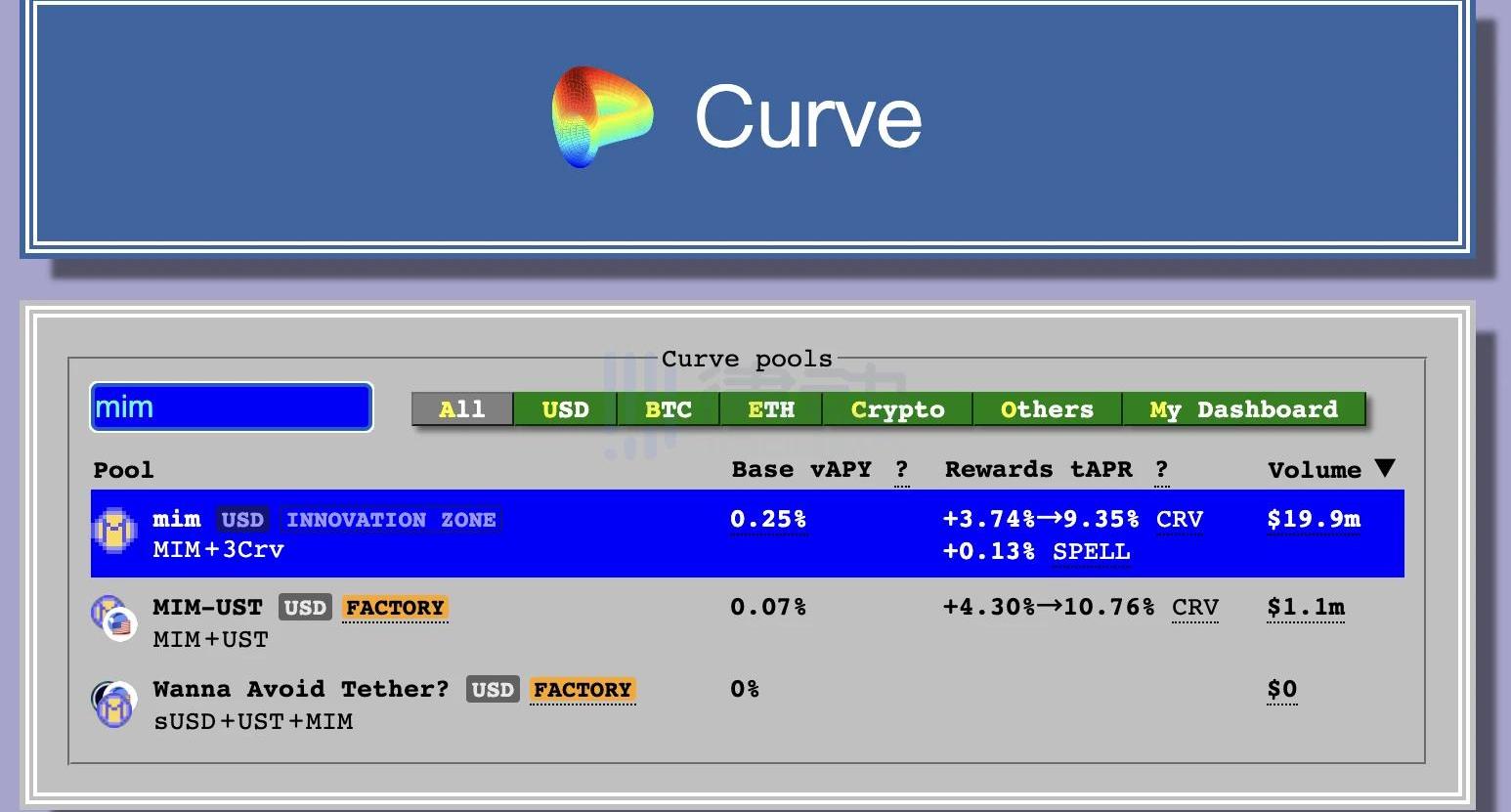Viewport: 1511px width, 812px height.
Task: Click the $1.1m volume value
Action: coord(1306,608)
